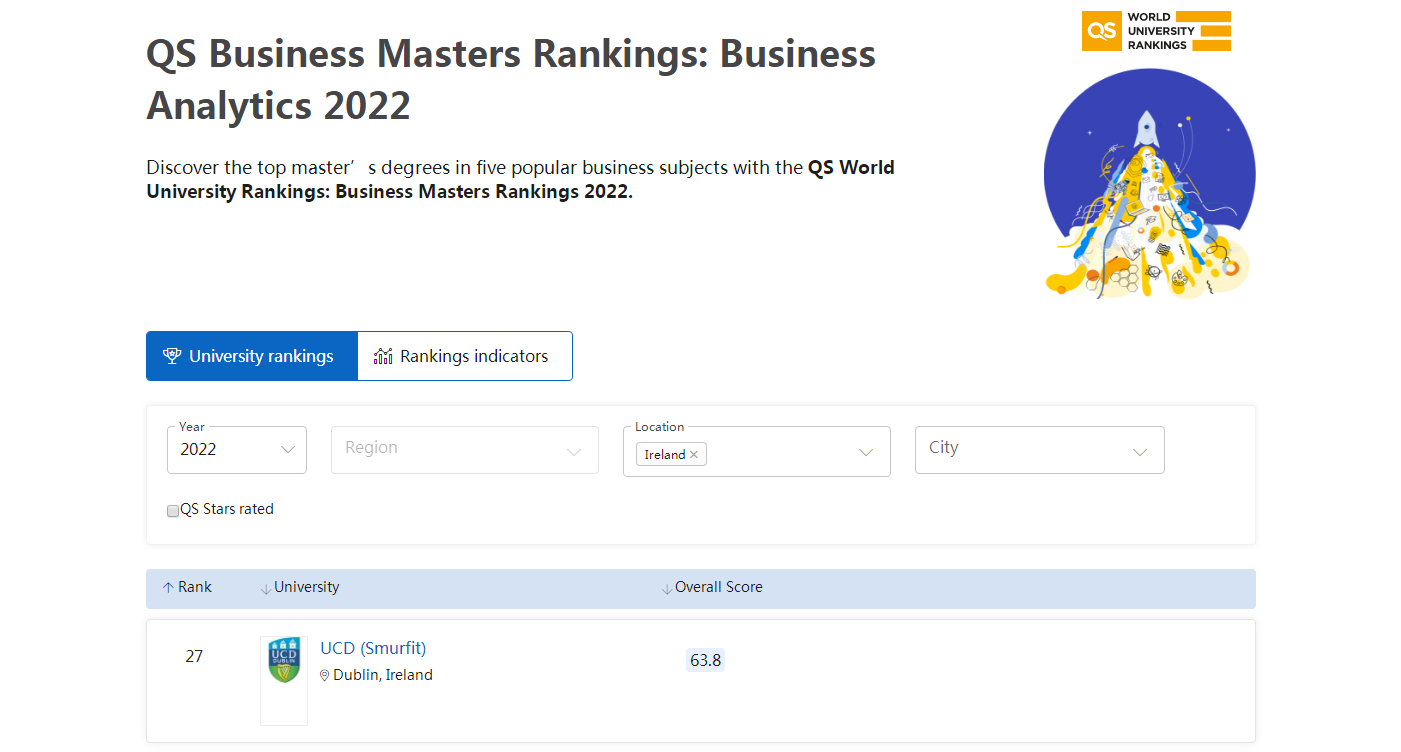The height and width of the screenshot is (752, 1401).
Task: Click the location pin icon near Dublin
Action: 325,676
